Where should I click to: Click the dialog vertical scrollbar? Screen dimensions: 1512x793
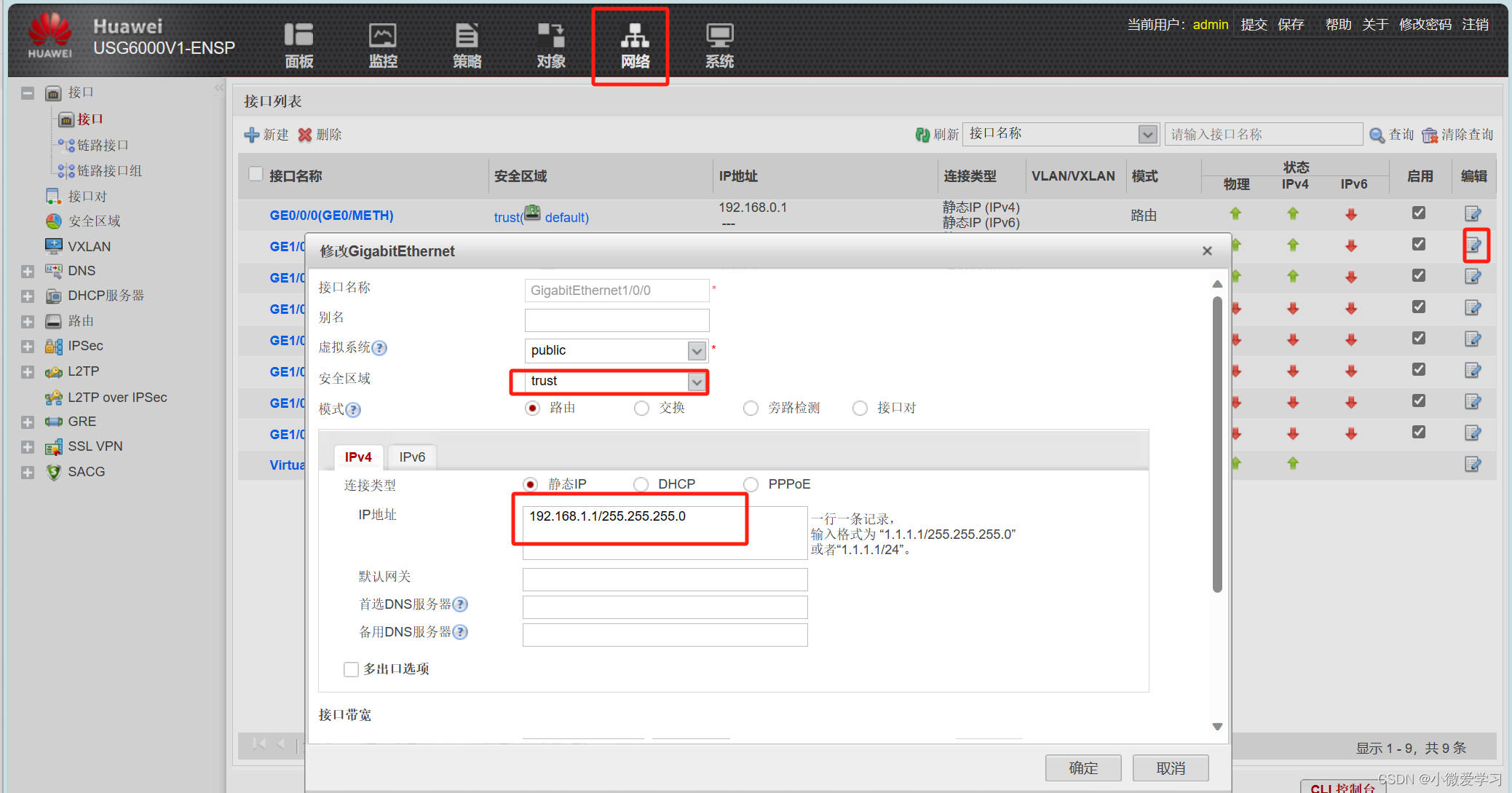click(x=1217, y=444)
